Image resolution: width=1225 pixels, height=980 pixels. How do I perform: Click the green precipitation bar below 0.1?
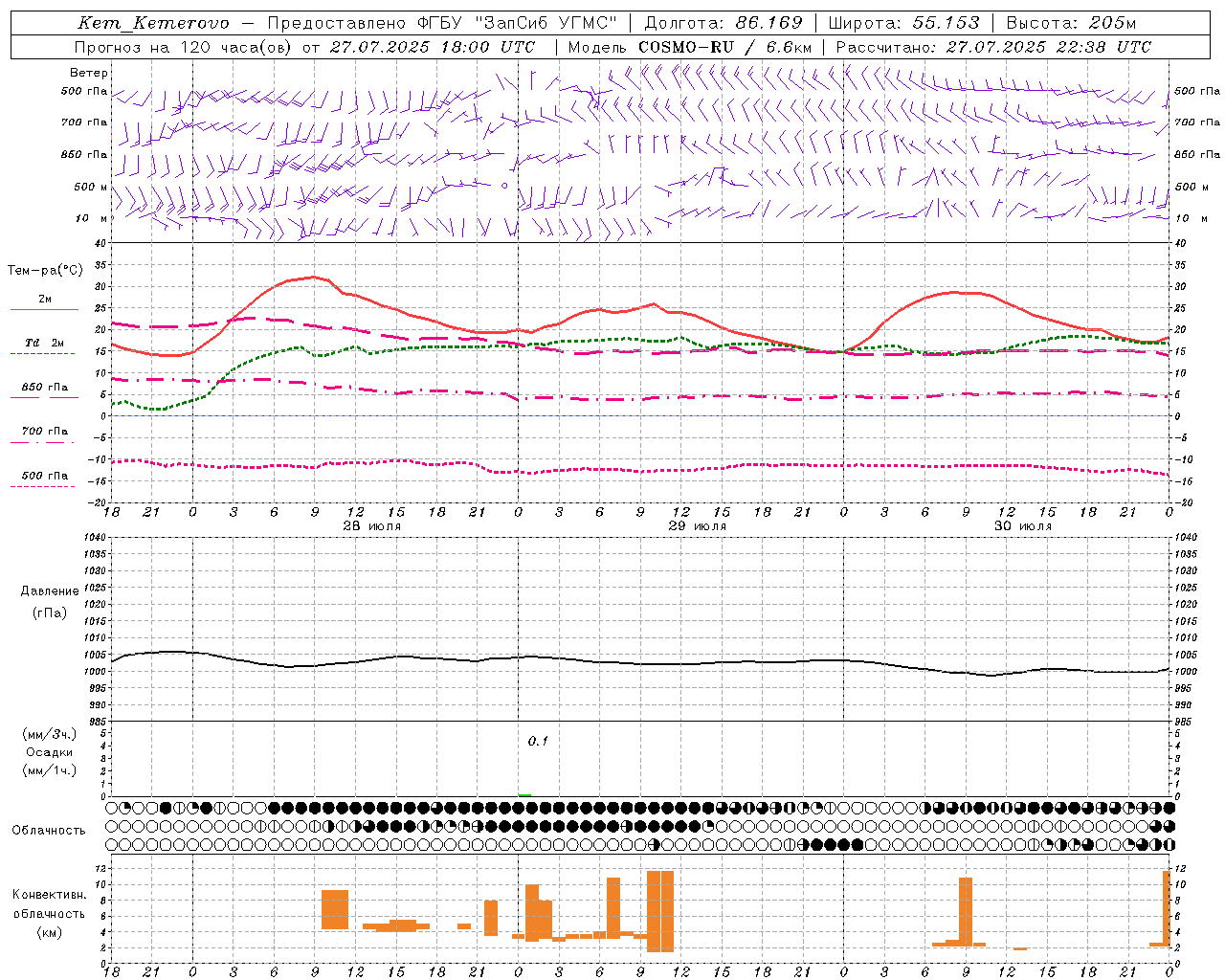[x=524, y=794]
